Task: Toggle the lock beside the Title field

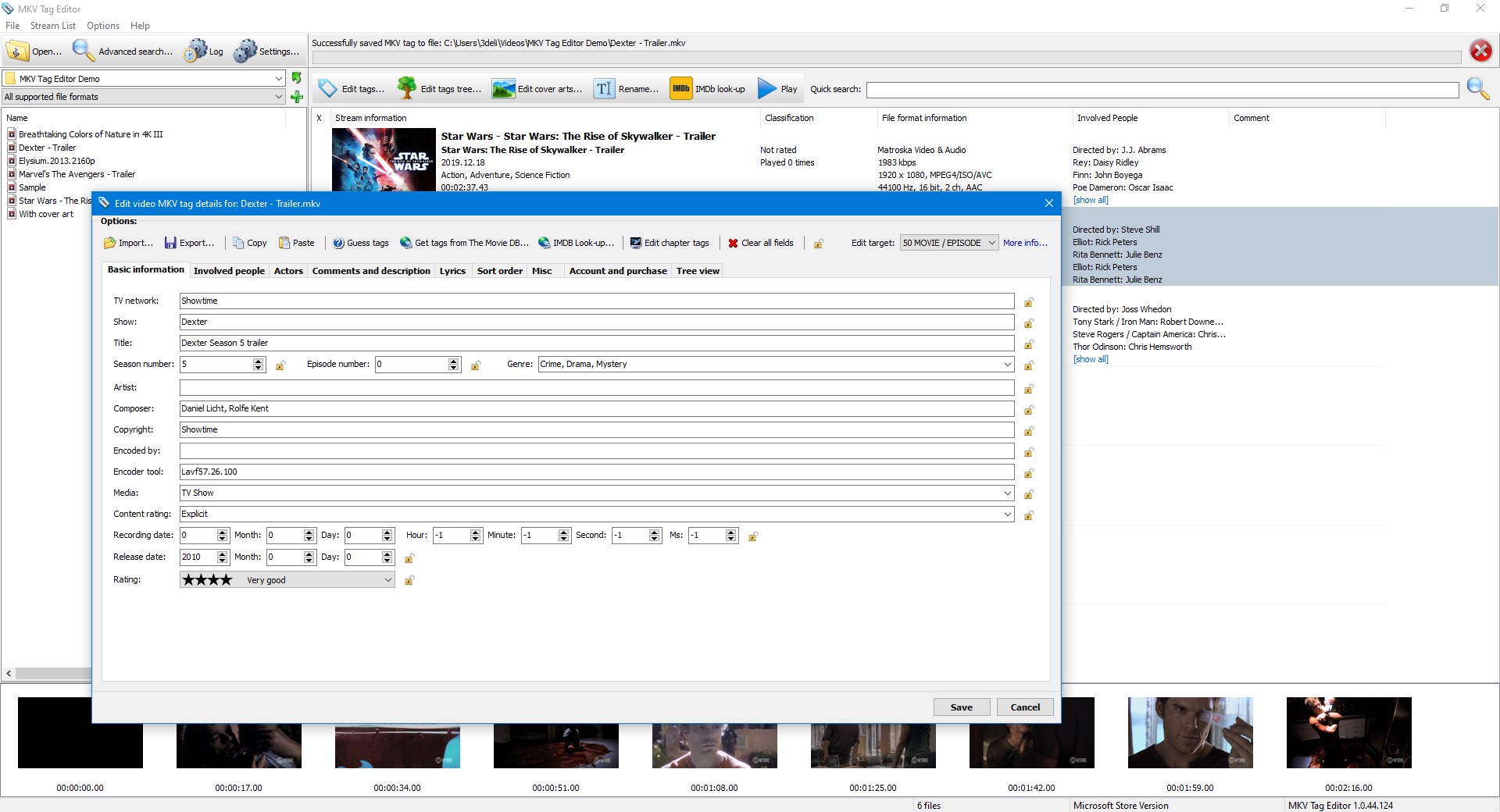Action: click(1029, 344)
